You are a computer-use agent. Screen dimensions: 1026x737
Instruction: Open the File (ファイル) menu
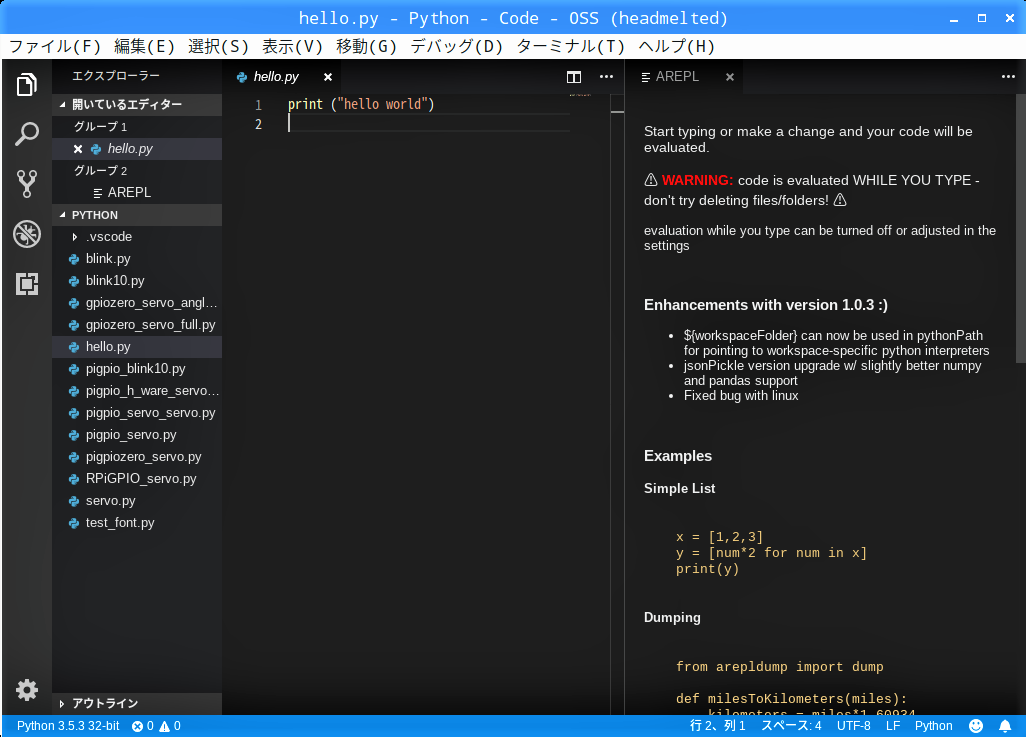(x=55, y=46)
